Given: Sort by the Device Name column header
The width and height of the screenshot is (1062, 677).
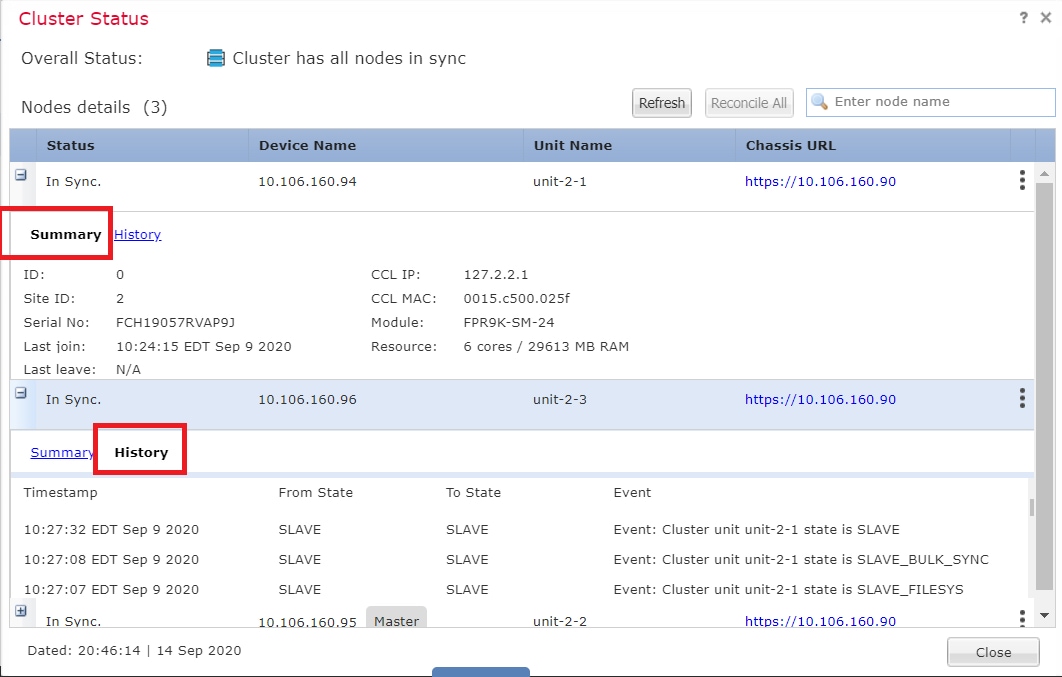Looking at the screenshot, I should 386,145.
